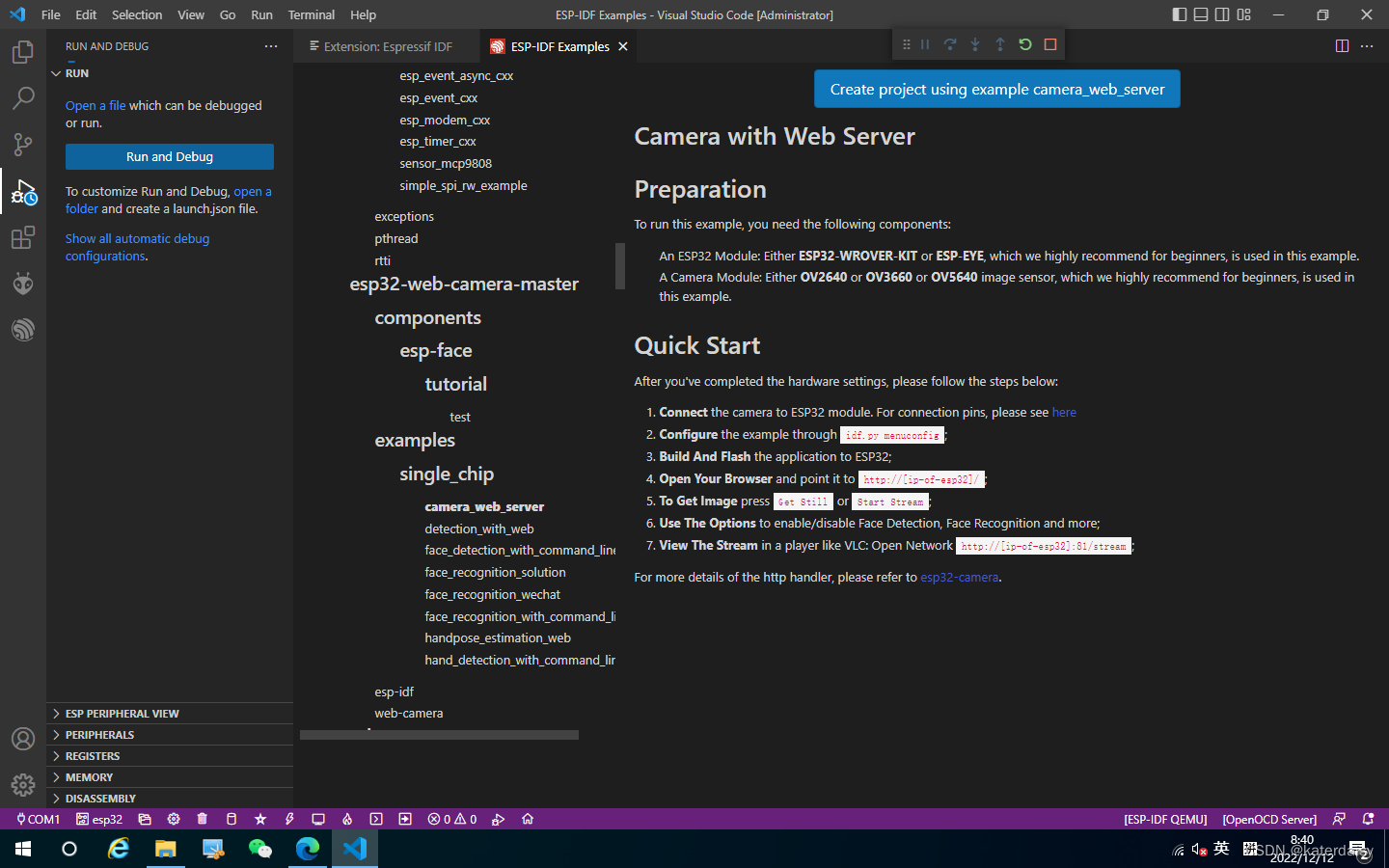Expand the PERIPHERALS section

tap(170, 735)
